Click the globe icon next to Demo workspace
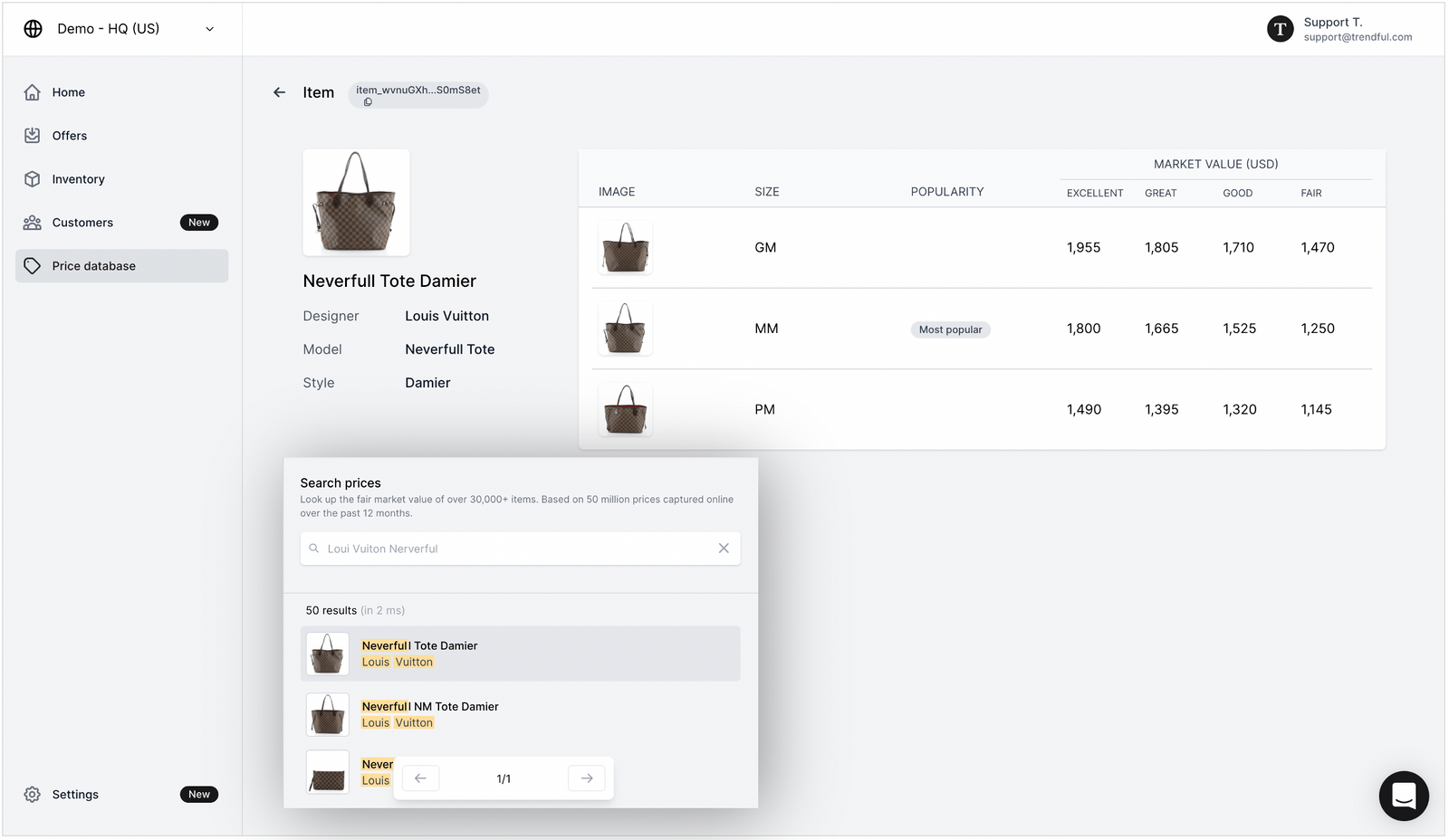 33,28
